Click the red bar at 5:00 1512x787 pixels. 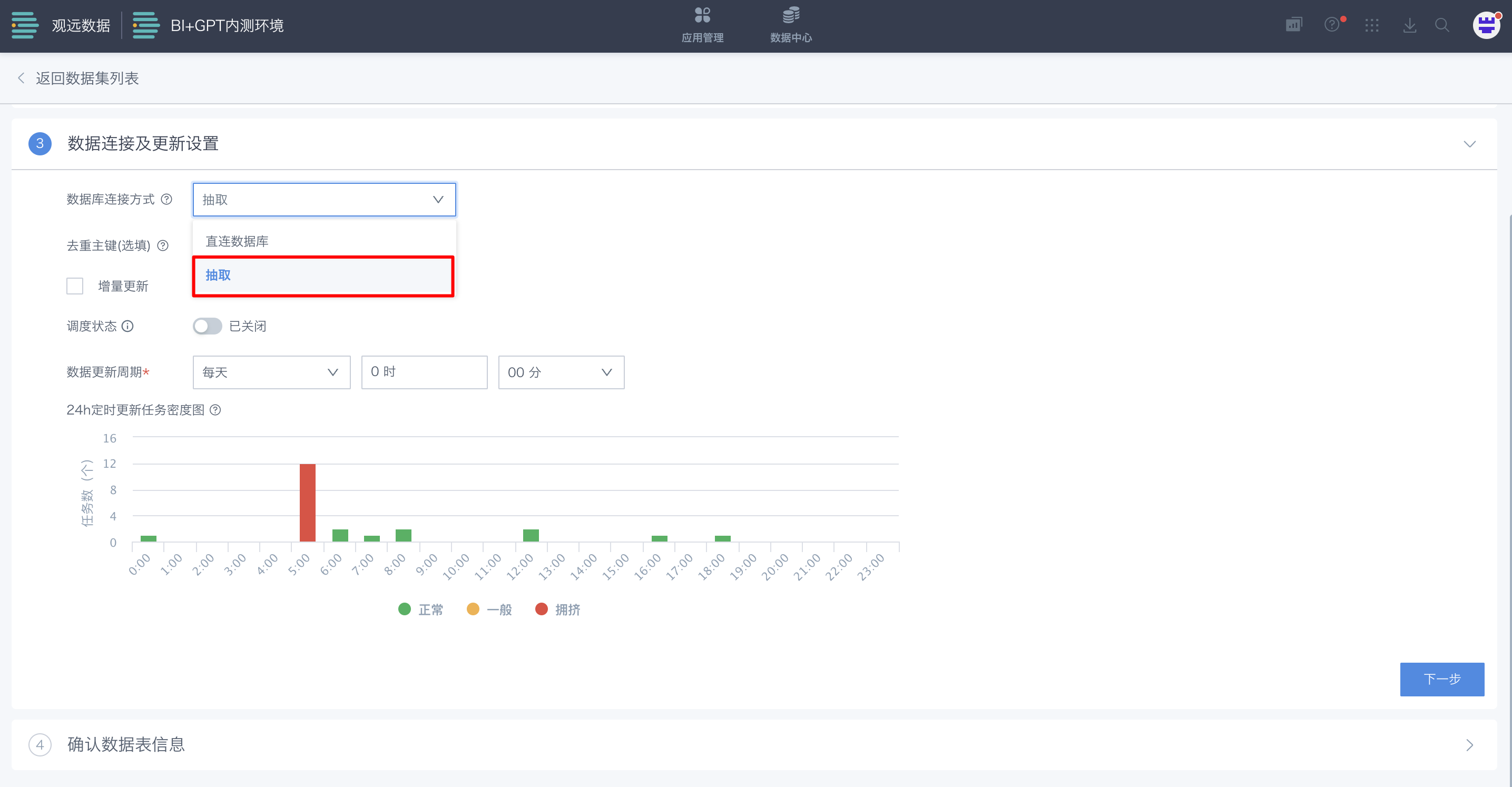click(307, 503)
